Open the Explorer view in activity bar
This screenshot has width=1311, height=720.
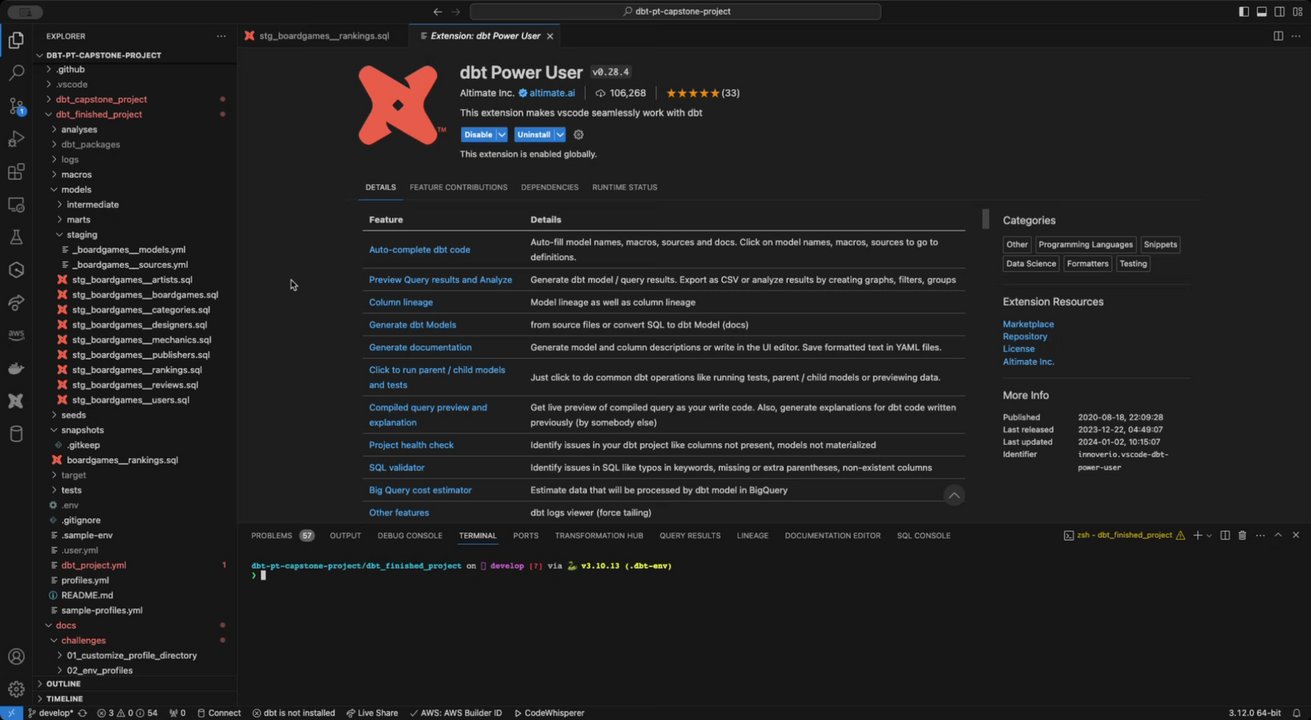coord(16,40)
